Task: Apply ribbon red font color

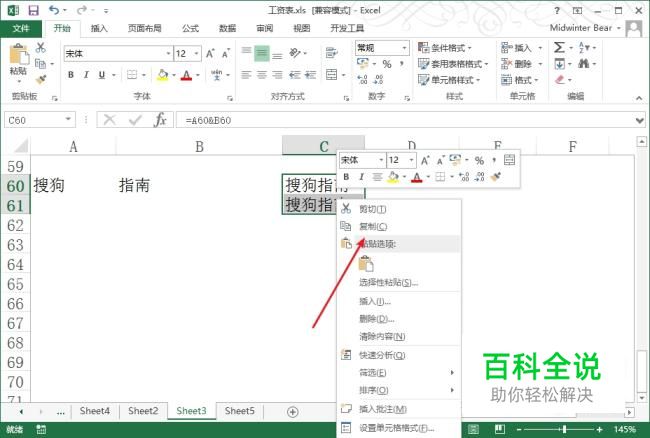Action: tap(187, 75)
